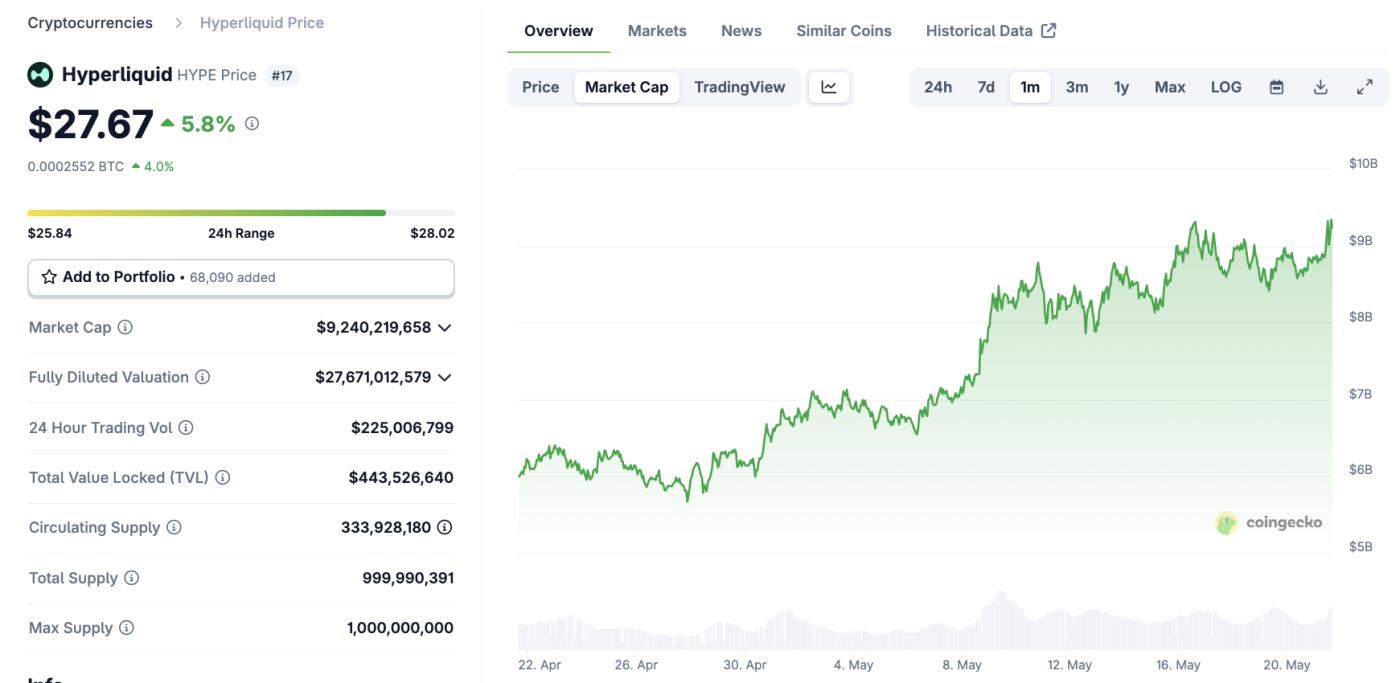Image resolution: width=1400 pixels, height=683 pixels.
Task: Click the 24h Range progress bar
Action: click(240, 212)
